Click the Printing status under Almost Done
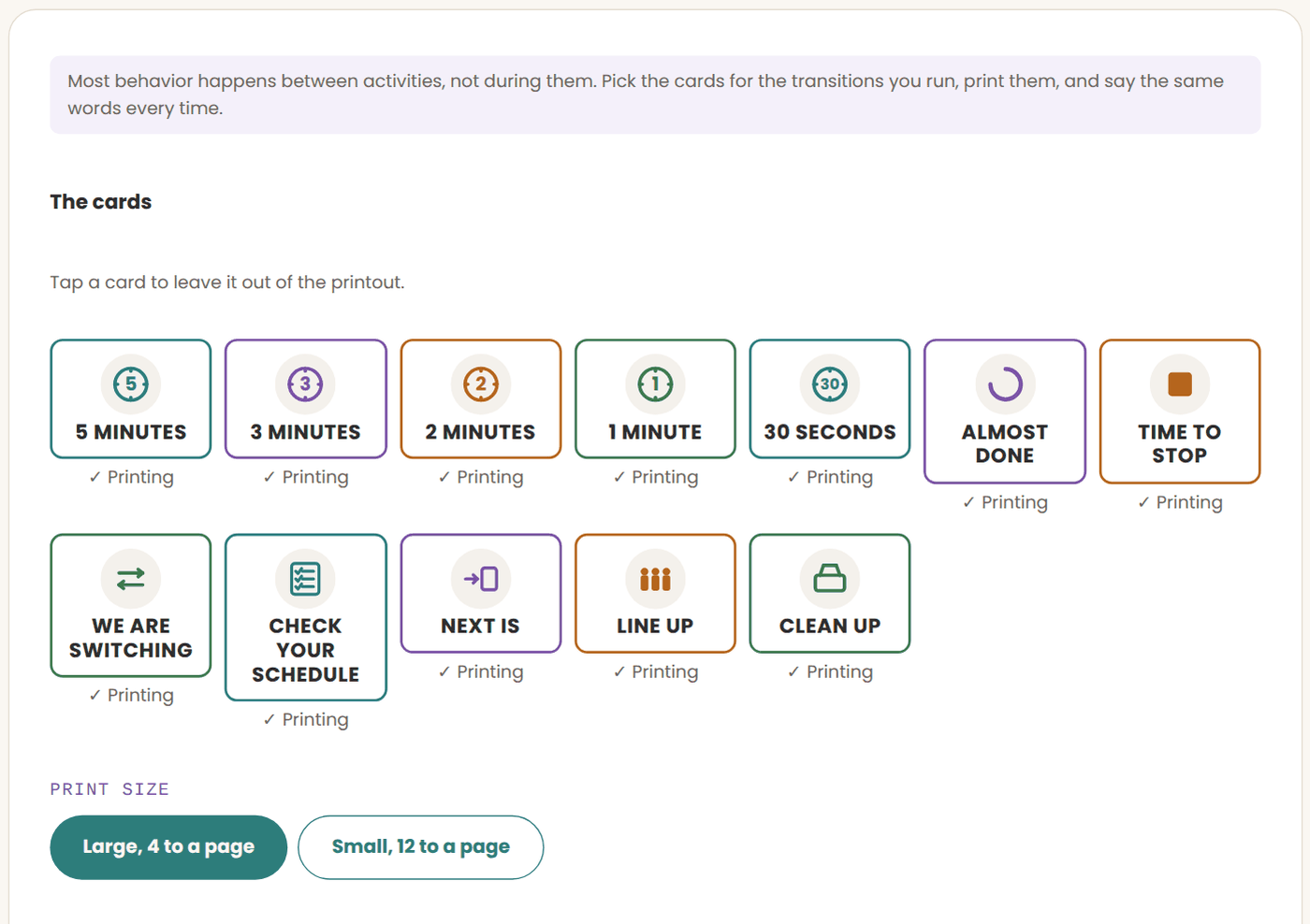The width and height of the screenshot is (1310, 924). (1005, 502)
